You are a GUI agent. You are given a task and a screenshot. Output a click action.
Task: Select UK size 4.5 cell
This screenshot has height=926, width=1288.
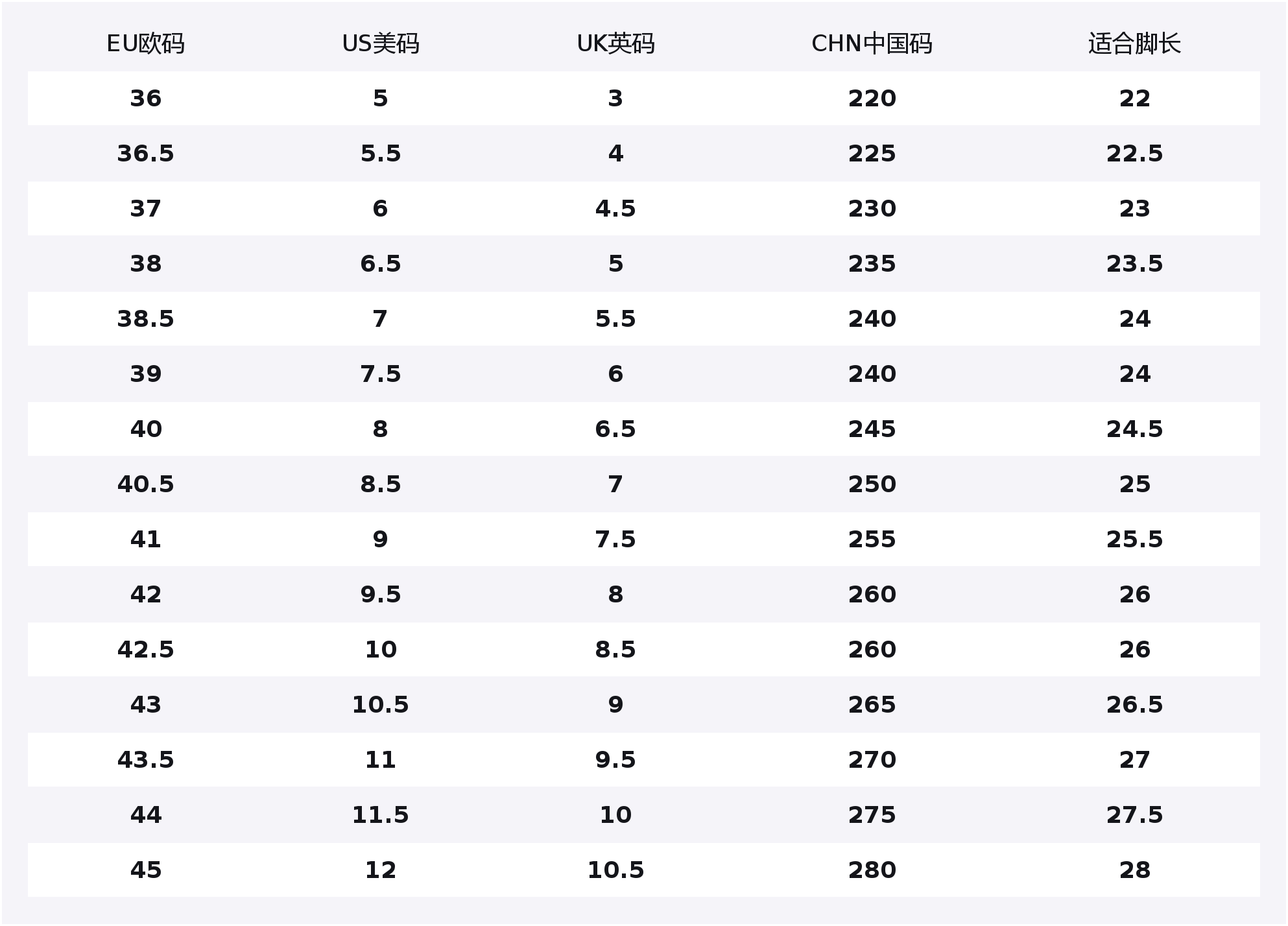[615, 209]
